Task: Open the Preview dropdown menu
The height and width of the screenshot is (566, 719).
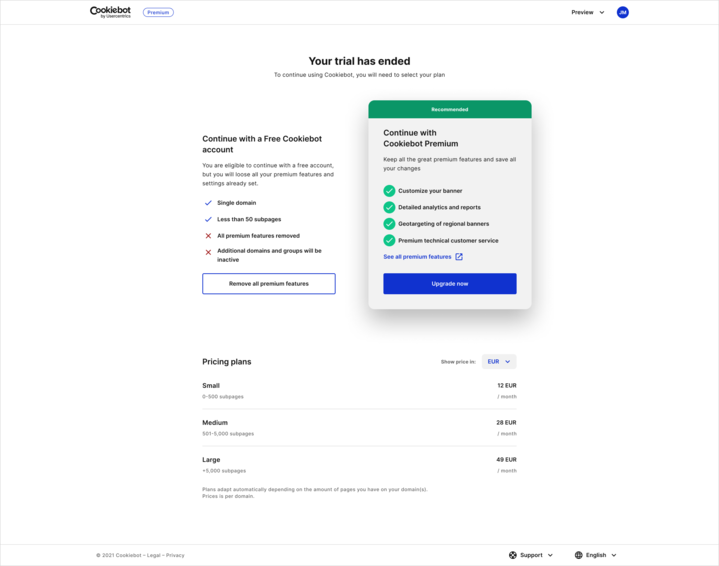Action: tap(588, 12)
